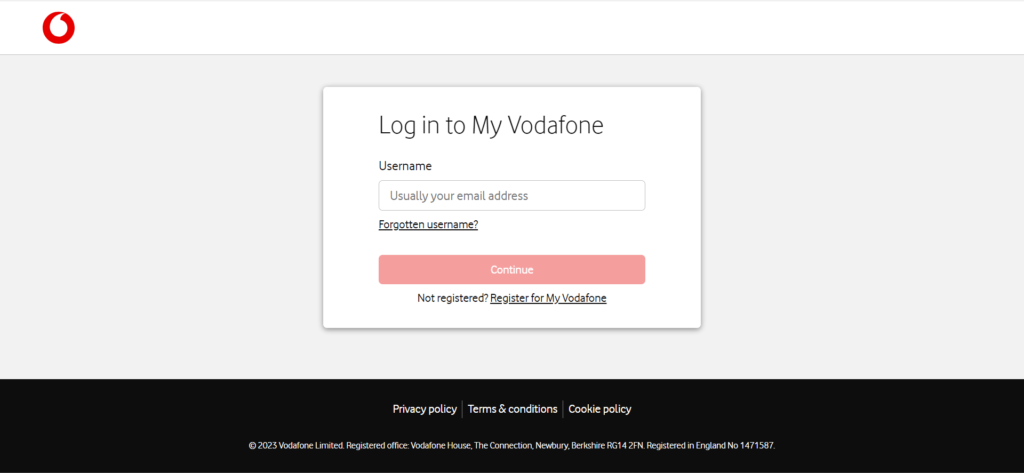The image size is (1024, 473).
Task: Click the Vodafone logo in the header
Action: click(59, 29)
